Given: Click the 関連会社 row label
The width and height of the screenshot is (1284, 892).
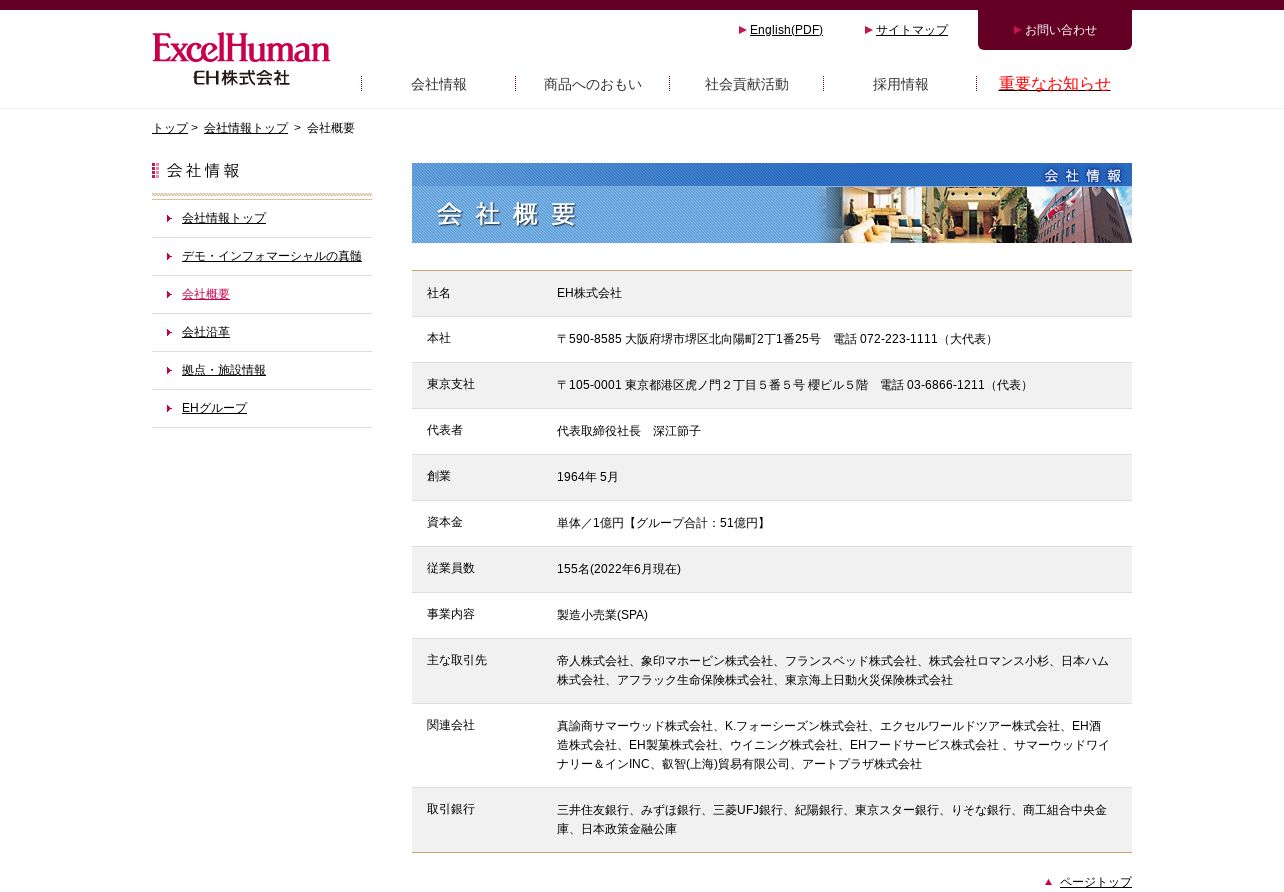Looking at the screenshot, I should [451, 725].
